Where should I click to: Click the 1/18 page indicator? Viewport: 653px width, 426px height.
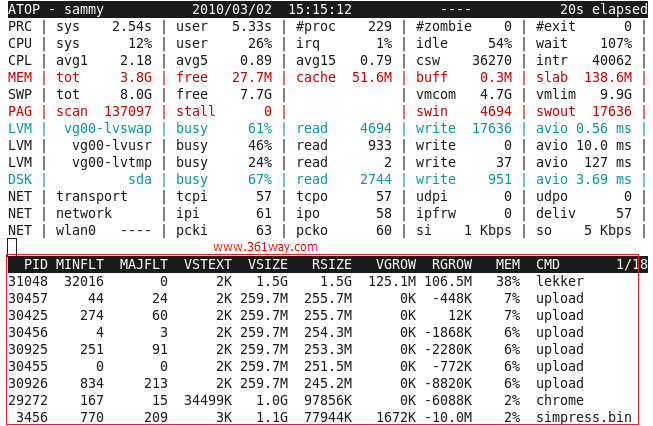[632, 264]
